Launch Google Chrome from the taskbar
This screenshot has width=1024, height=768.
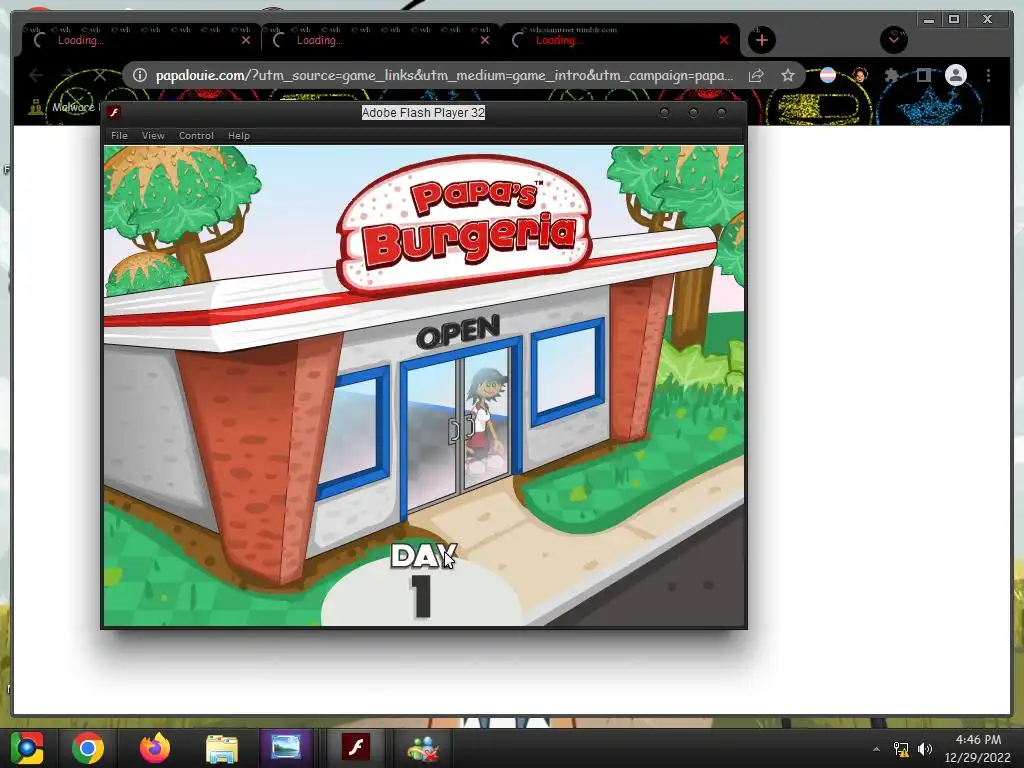(88, 748)
